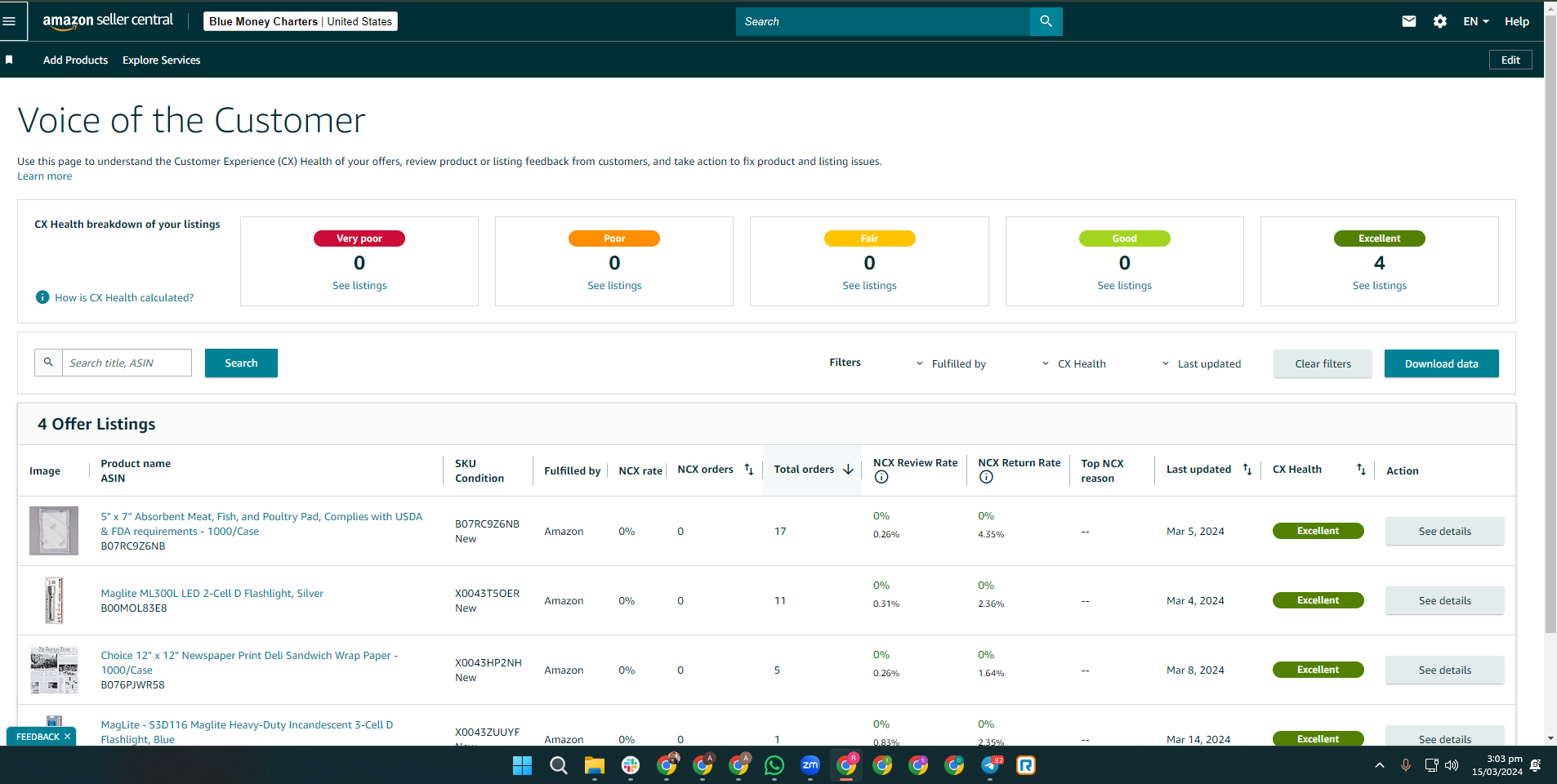The height and width of the screenshot is (784, 1557).
Task: Sort listings by NCX orders arrows
Action: (749, 470)
